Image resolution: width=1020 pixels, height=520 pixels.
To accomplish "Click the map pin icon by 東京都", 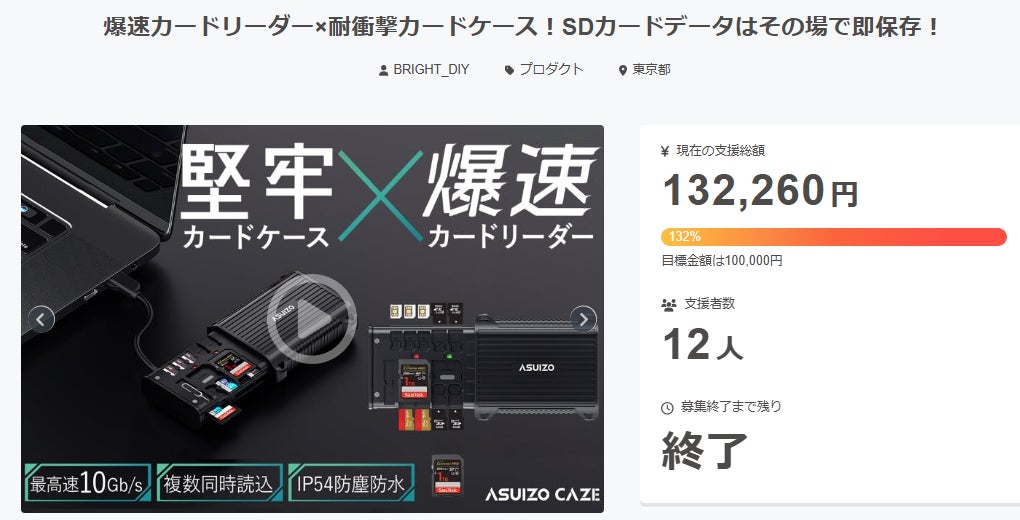I will tap(623, 70).
